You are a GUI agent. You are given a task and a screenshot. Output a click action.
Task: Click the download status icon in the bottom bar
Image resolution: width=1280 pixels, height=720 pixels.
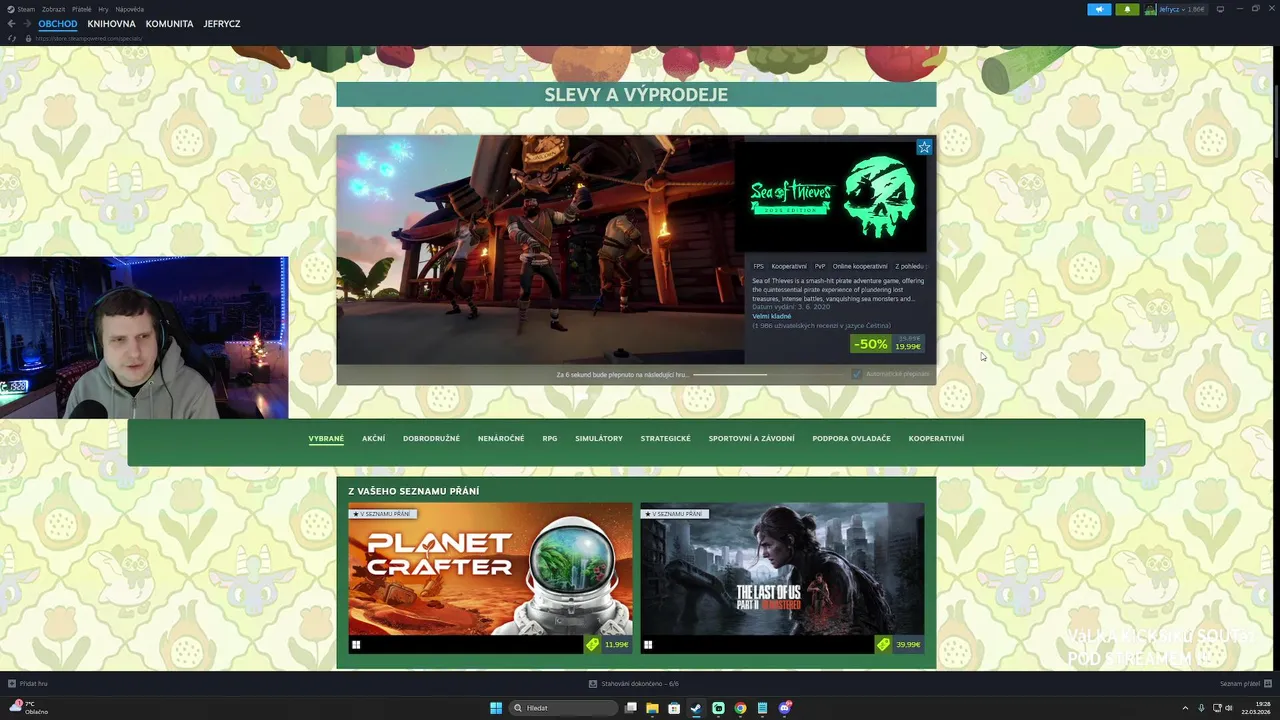pyautogui.click(x=593, y=684)
